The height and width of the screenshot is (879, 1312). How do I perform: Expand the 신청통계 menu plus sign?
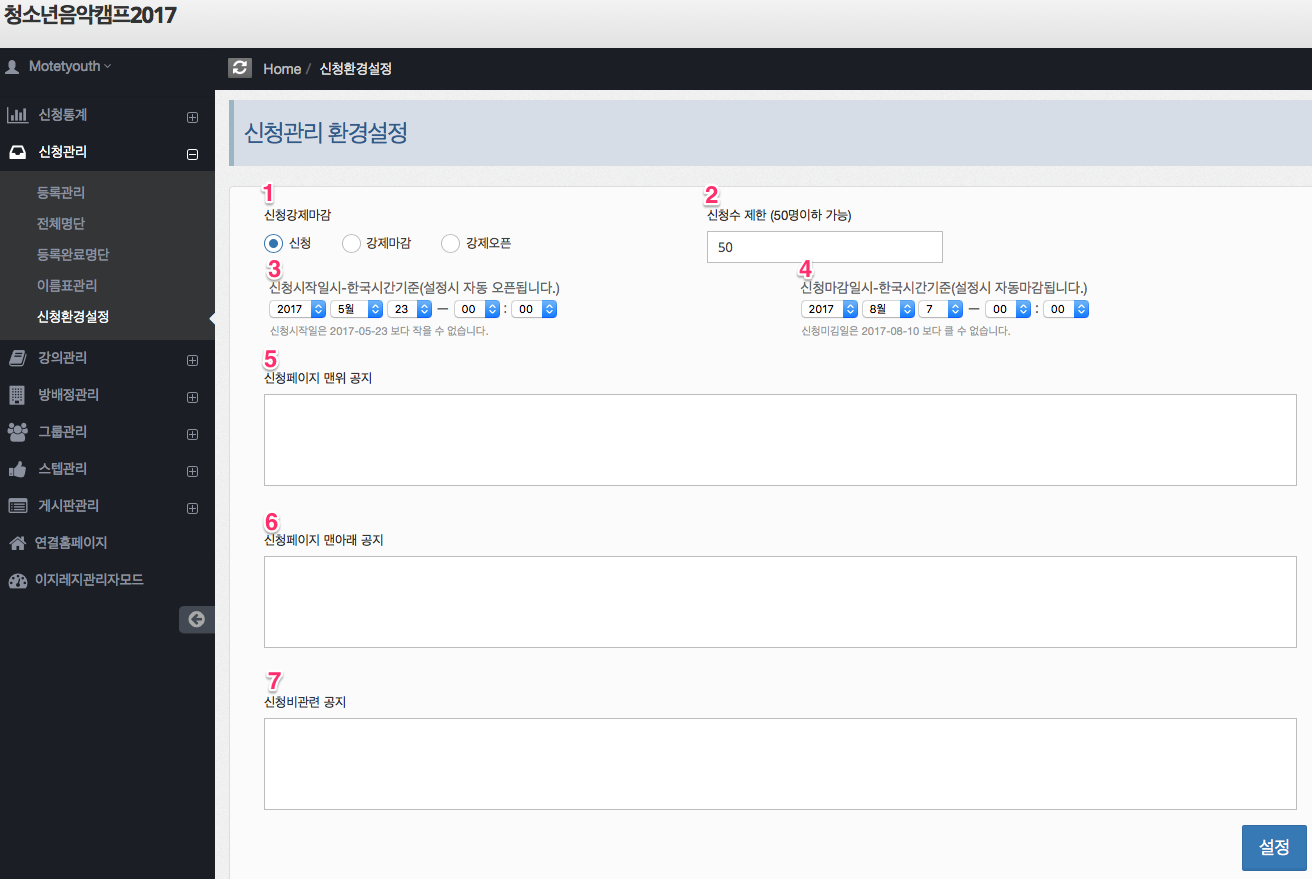(193, 117)
